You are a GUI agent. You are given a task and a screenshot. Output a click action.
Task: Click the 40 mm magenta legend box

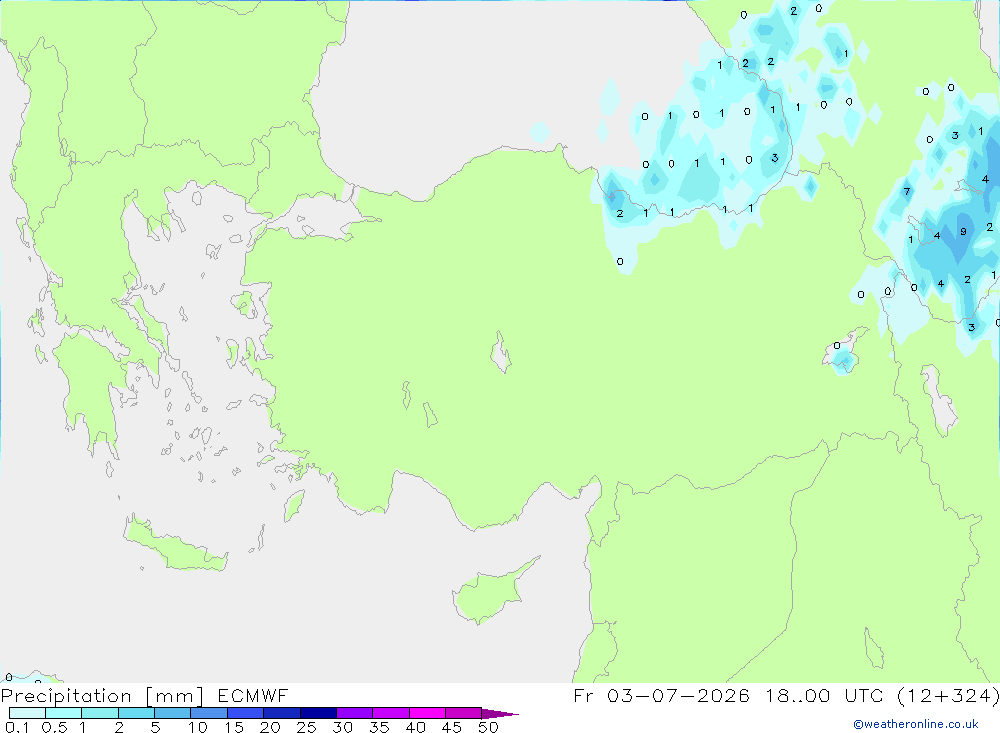(427, 713)
